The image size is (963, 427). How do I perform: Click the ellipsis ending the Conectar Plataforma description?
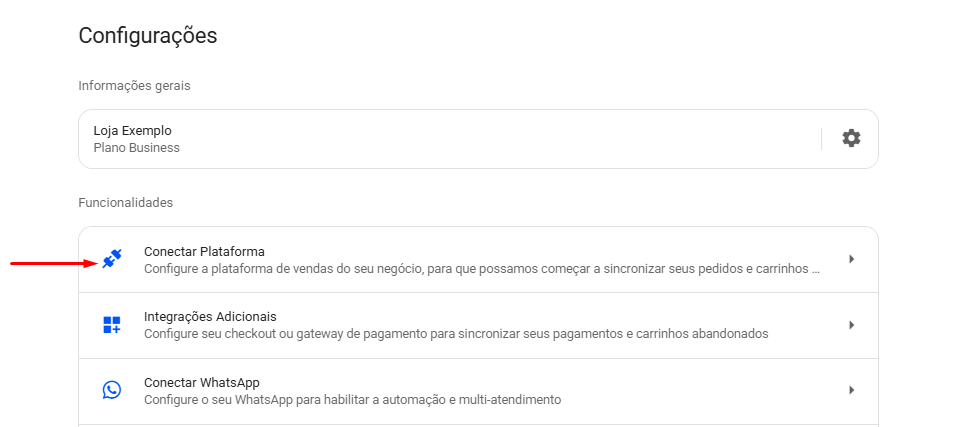816,271
